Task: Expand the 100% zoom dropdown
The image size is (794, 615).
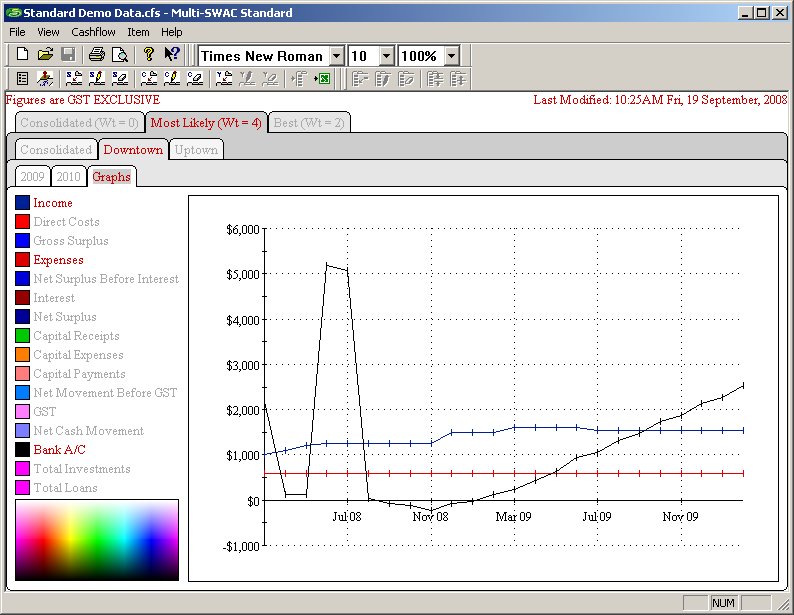Action: pos(451,57)
